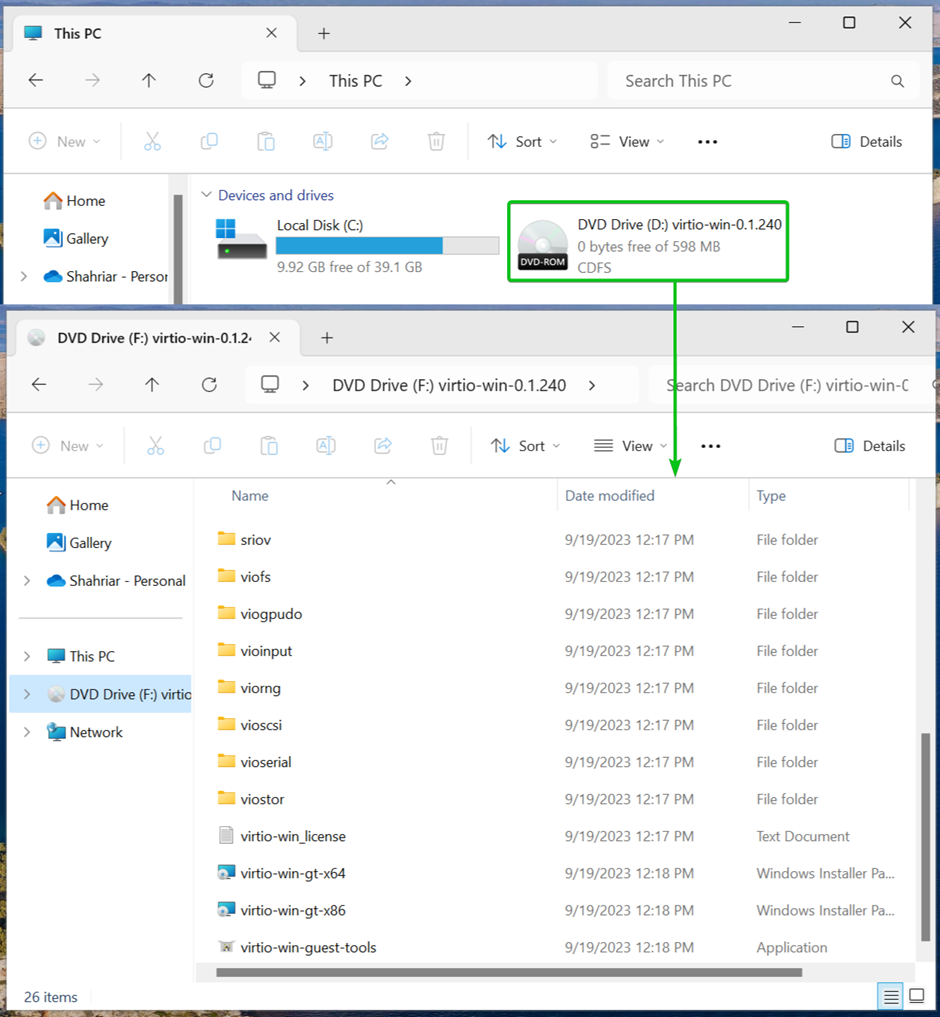Open Sort dropdown in This PC window
The width and height of the screenshot is (940, 1017).
(522, 141)
